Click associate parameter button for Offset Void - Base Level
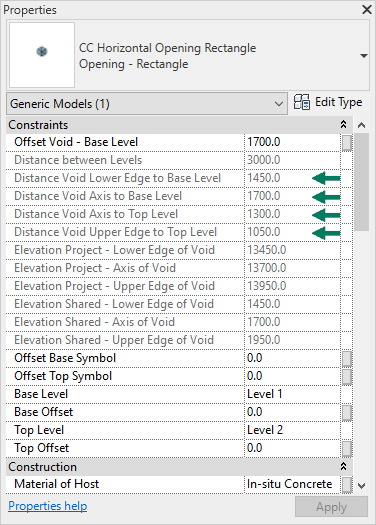 347,142
